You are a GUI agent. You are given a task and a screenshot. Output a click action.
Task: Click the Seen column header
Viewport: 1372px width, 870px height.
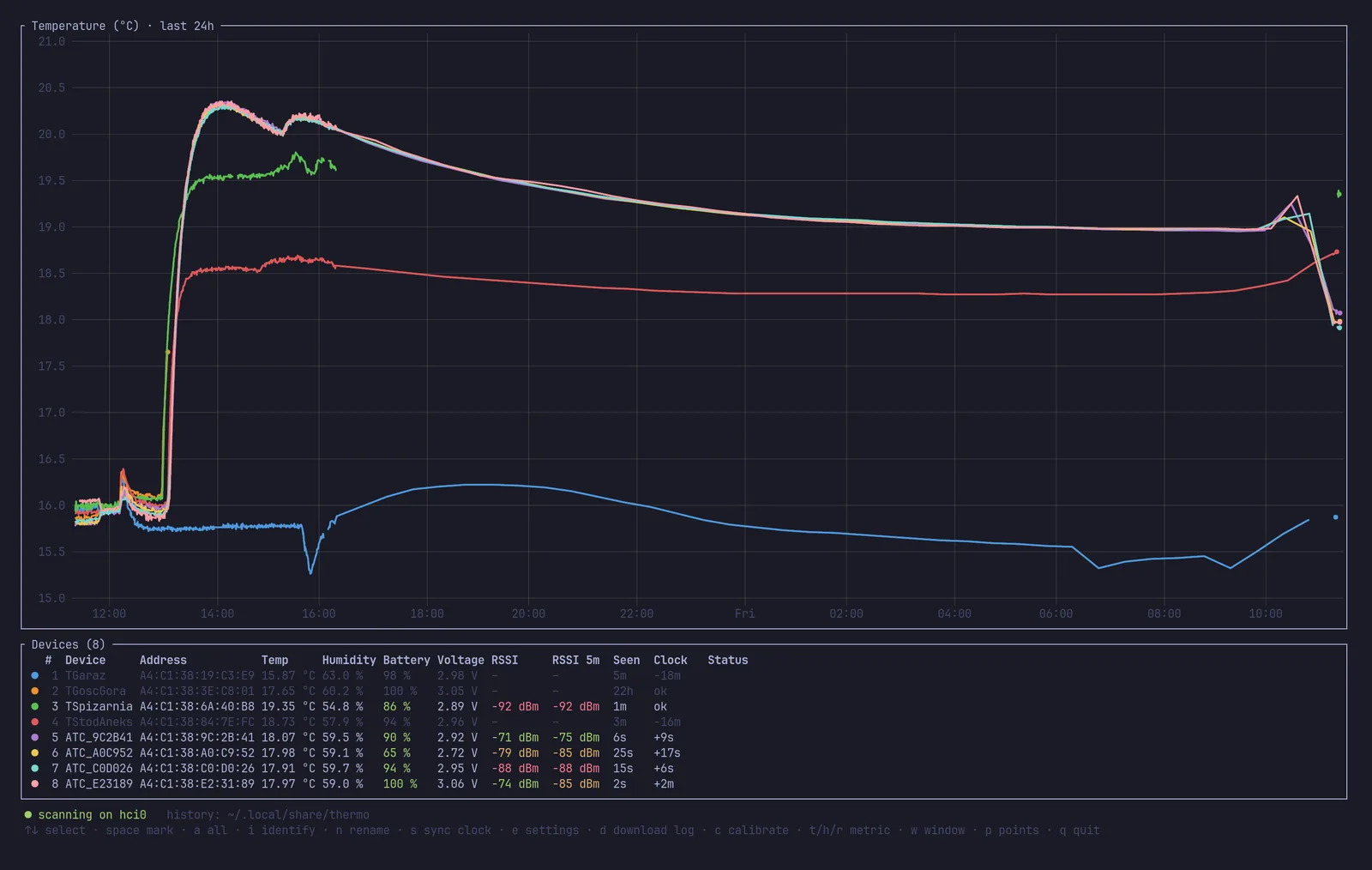[626, 660]
